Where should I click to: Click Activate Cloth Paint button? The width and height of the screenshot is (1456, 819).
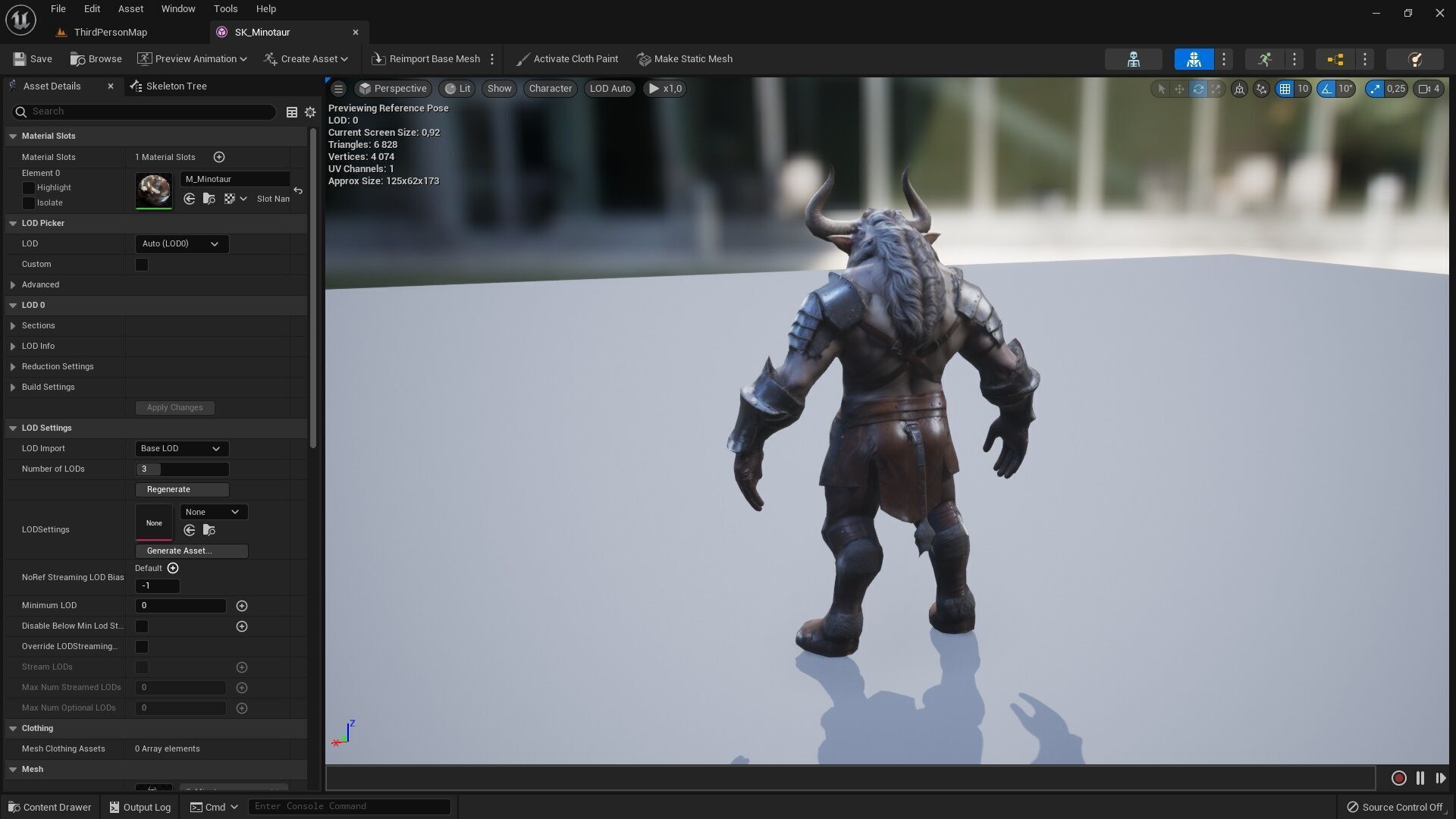click(x=567, y=59)
